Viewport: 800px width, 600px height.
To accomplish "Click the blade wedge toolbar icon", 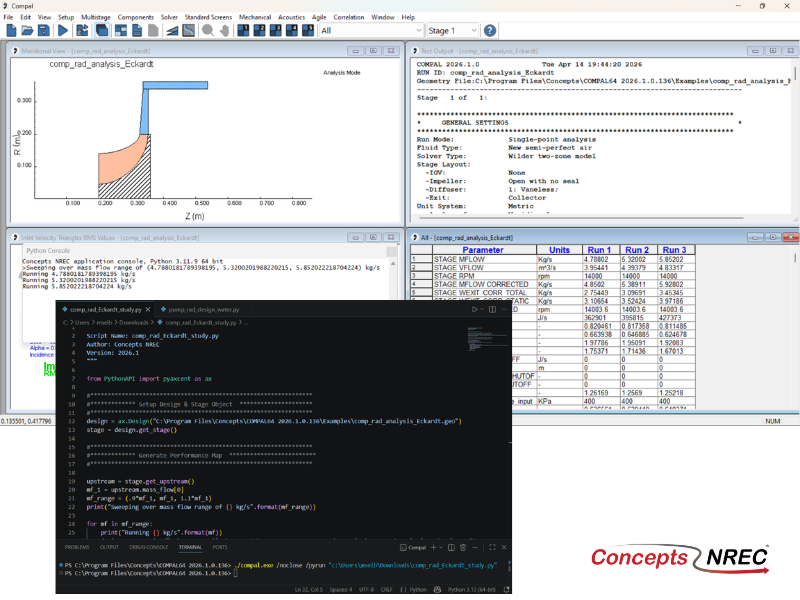I will click(172, 31).
